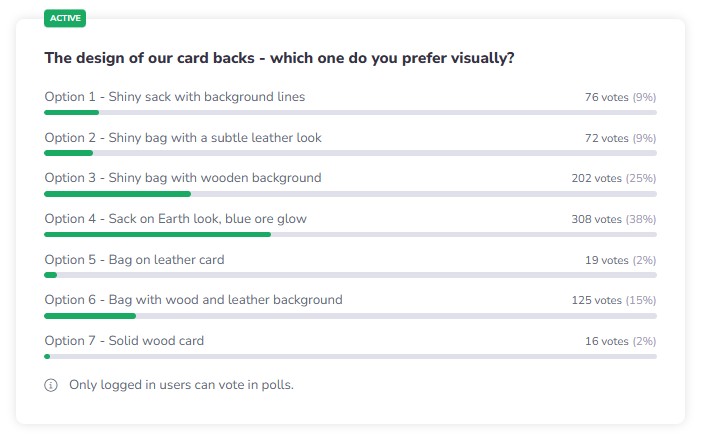Click the green ACTIVE status badge

pyautogui.click(x=66, y=18)
